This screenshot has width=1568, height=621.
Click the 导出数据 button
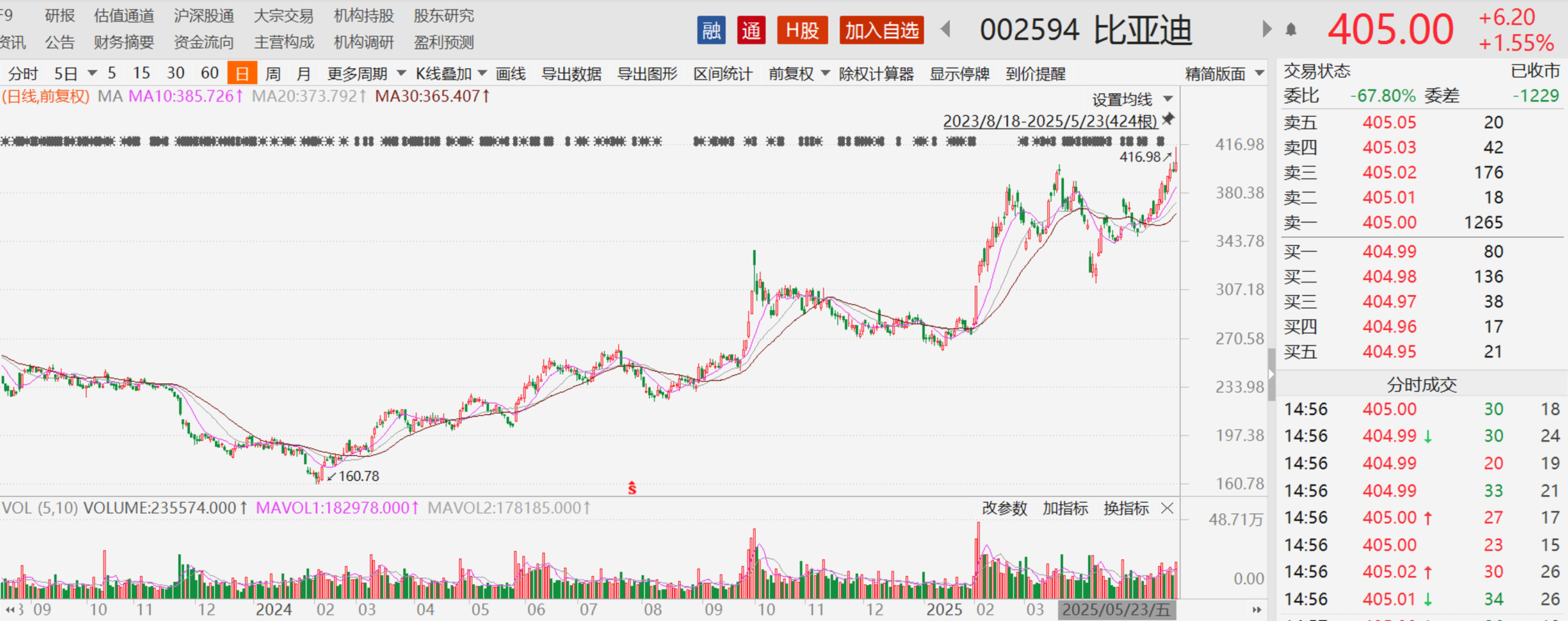571,74
